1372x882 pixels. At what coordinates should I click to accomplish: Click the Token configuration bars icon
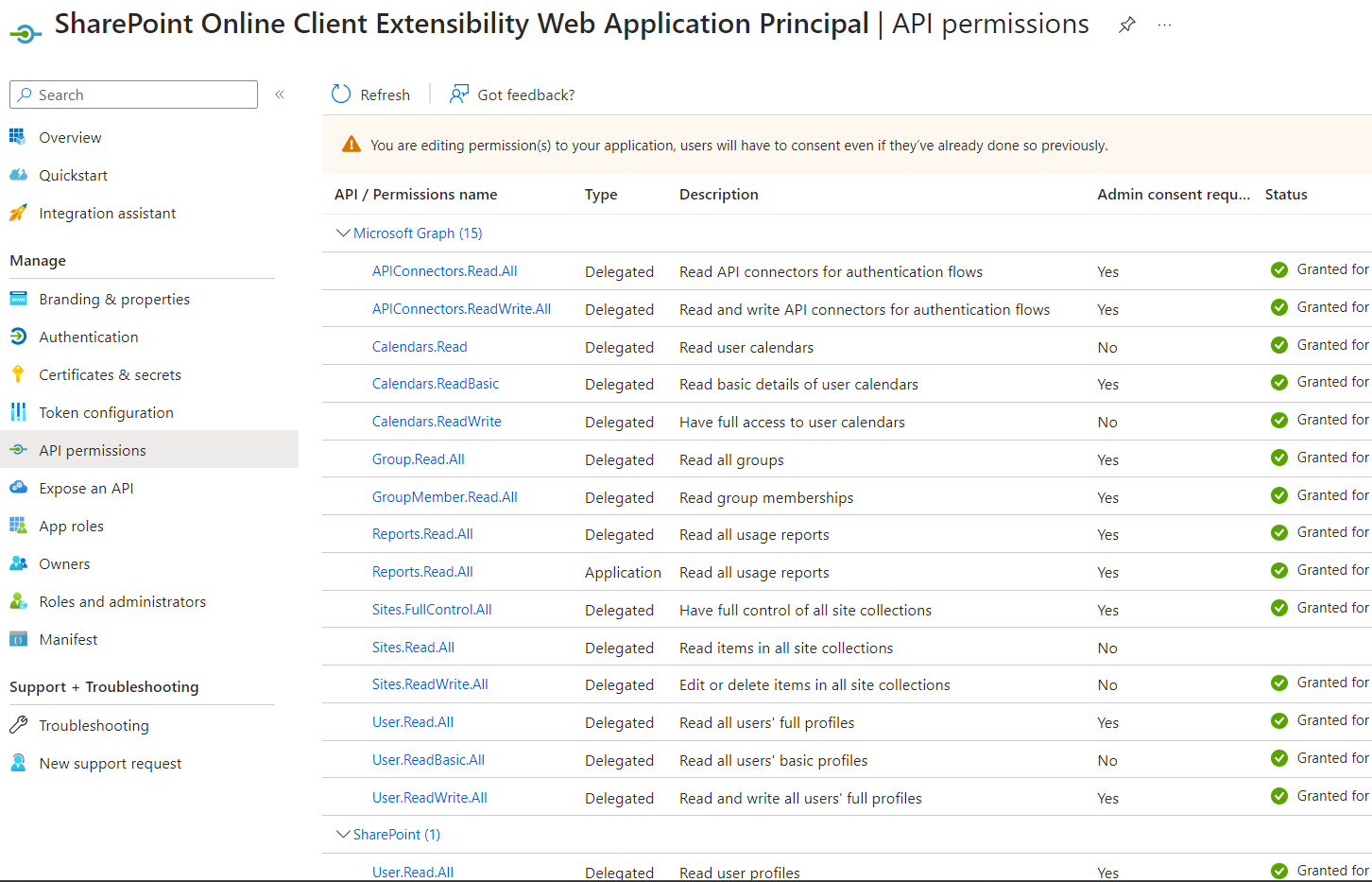[x=18, y=412]
